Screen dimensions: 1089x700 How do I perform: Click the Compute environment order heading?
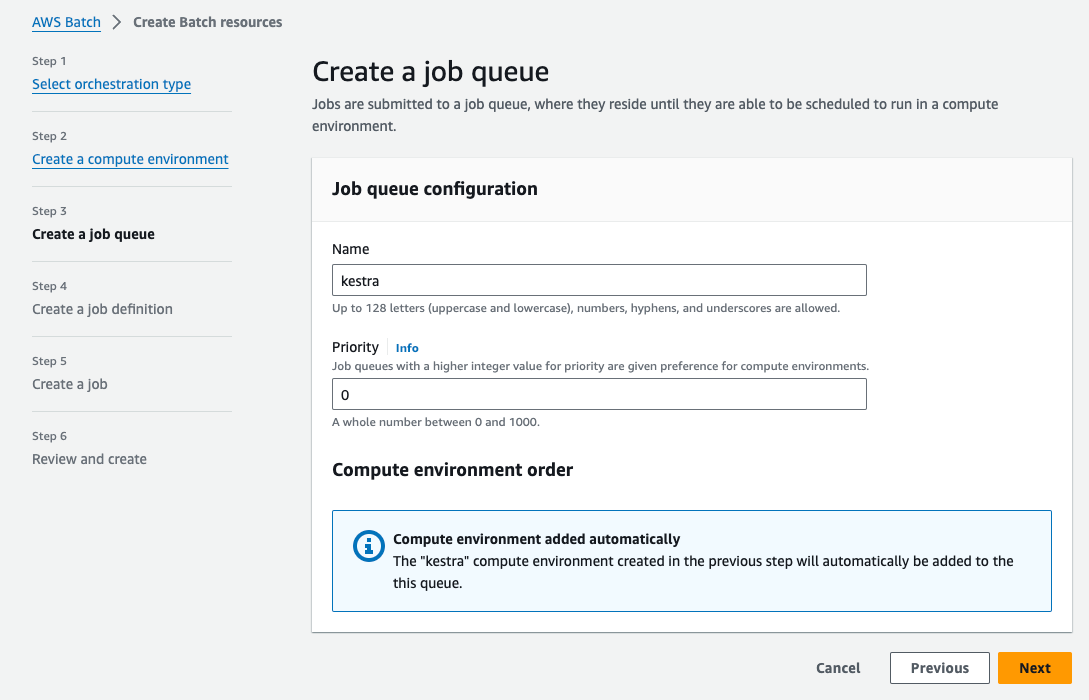click(x=452, y=470)
